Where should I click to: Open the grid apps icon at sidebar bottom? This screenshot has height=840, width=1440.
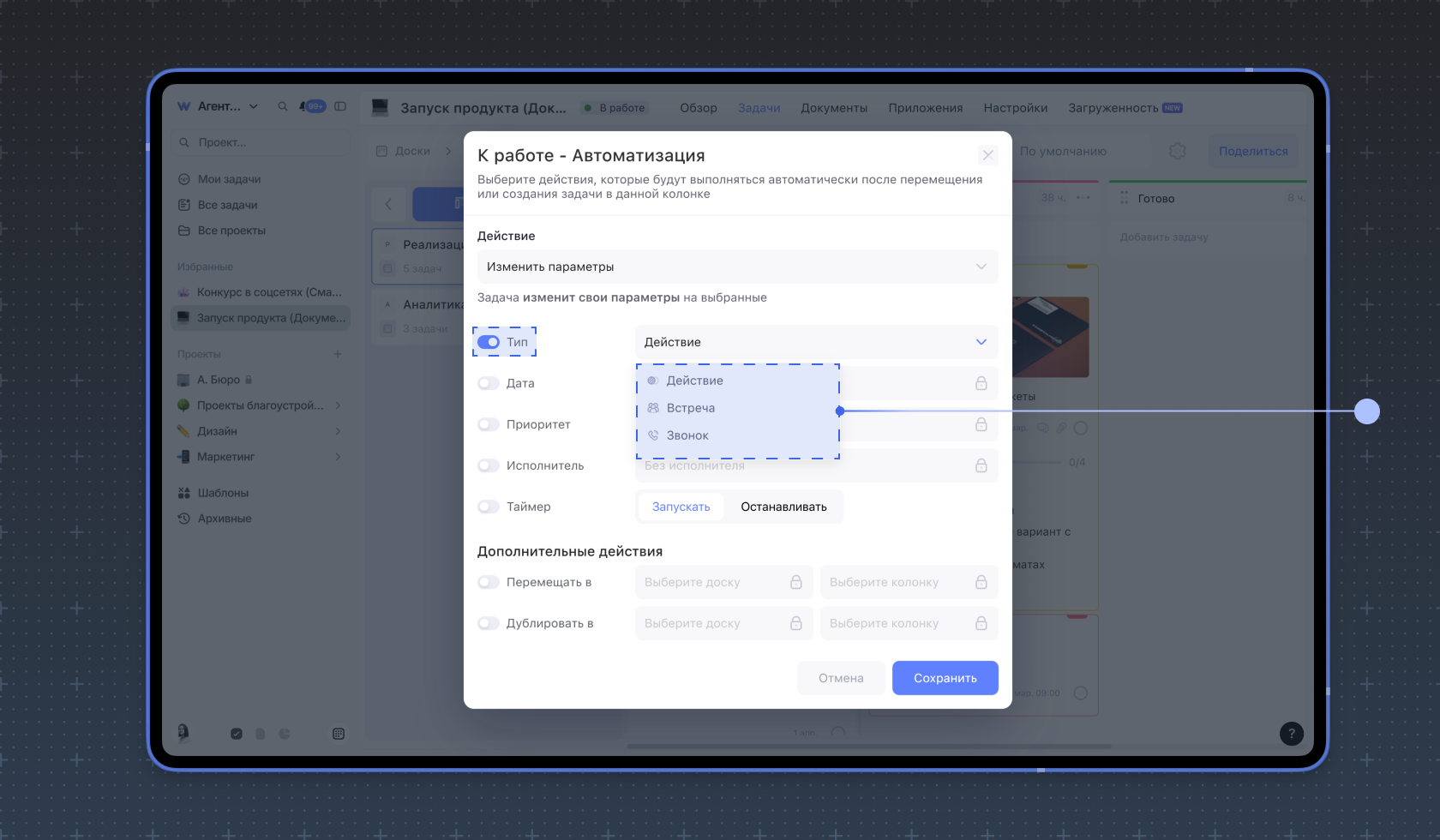tap(339, 734)
